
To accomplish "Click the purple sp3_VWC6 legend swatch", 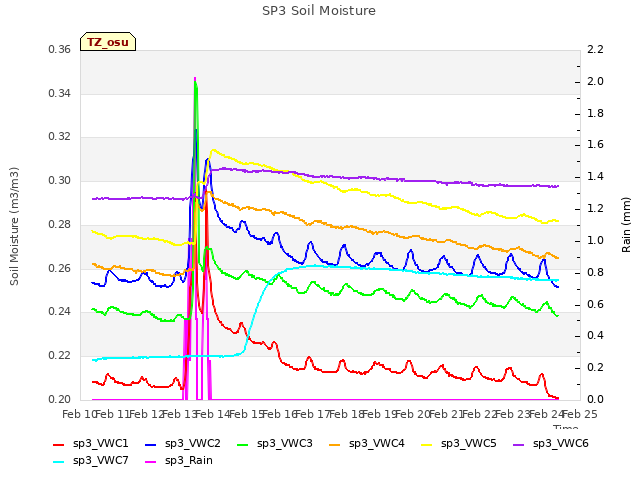I will [x=518, y=444].
